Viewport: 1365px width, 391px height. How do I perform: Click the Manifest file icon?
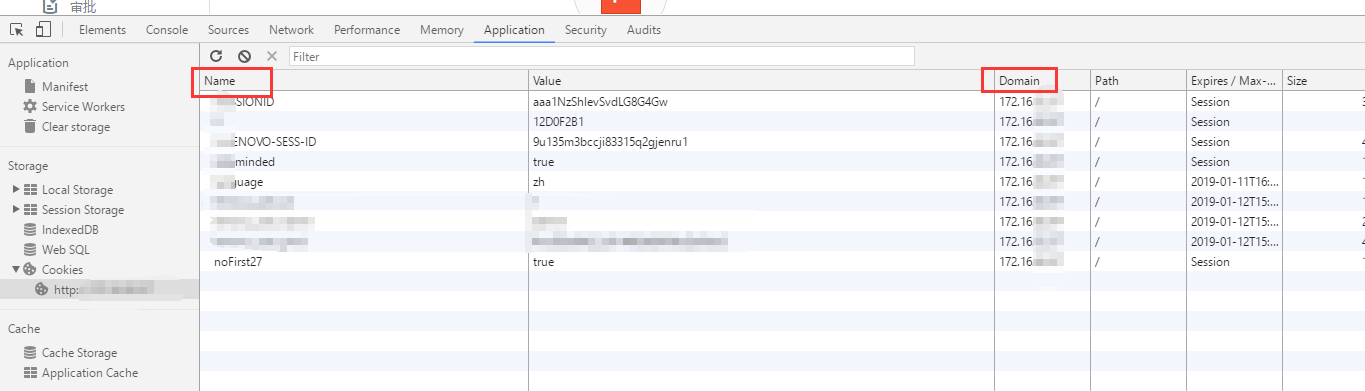tap(30, 87)
